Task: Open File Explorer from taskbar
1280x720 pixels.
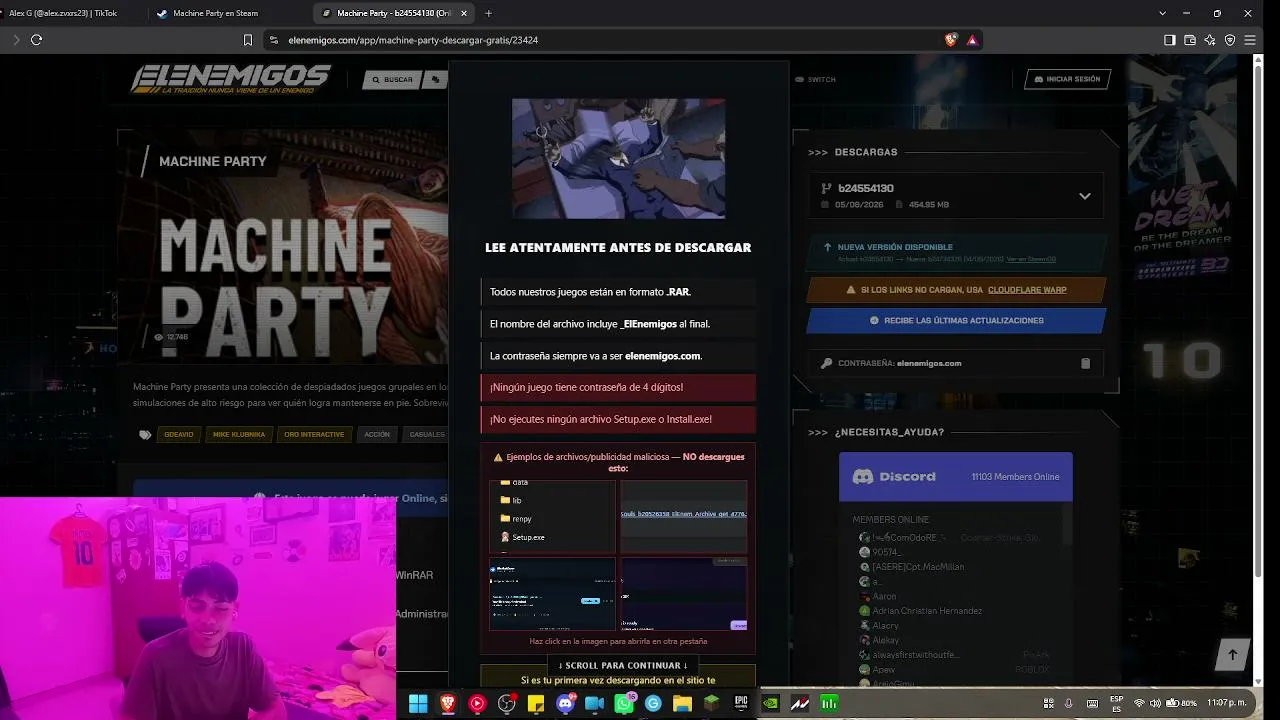Action: click(x=682, y=704)
